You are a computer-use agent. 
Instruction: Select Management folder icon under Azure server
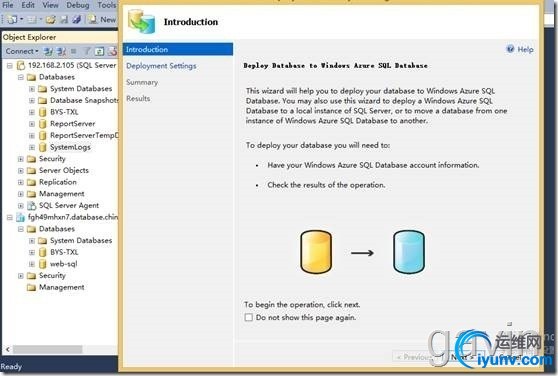[31, 287]
